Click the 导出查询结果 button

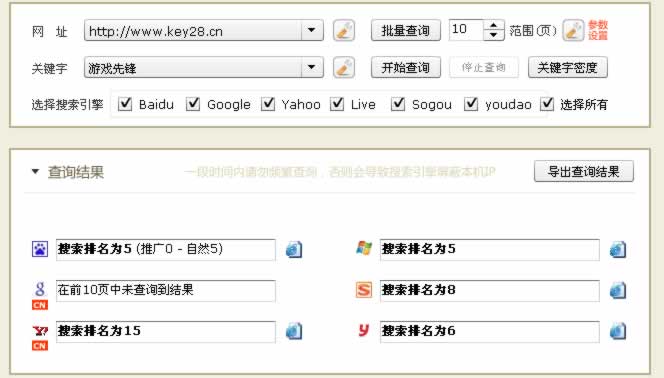(584, 171)
